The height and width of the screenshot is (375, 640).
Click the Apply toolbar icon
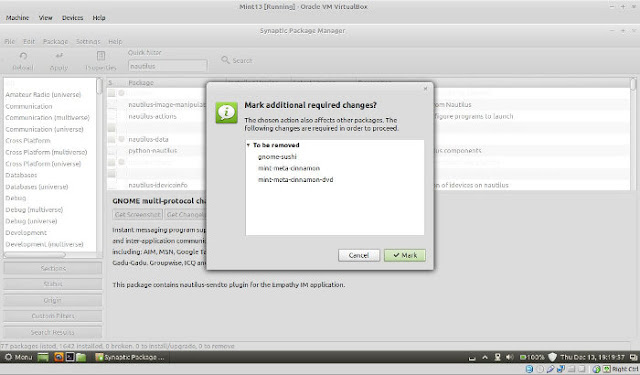(59, 55)
